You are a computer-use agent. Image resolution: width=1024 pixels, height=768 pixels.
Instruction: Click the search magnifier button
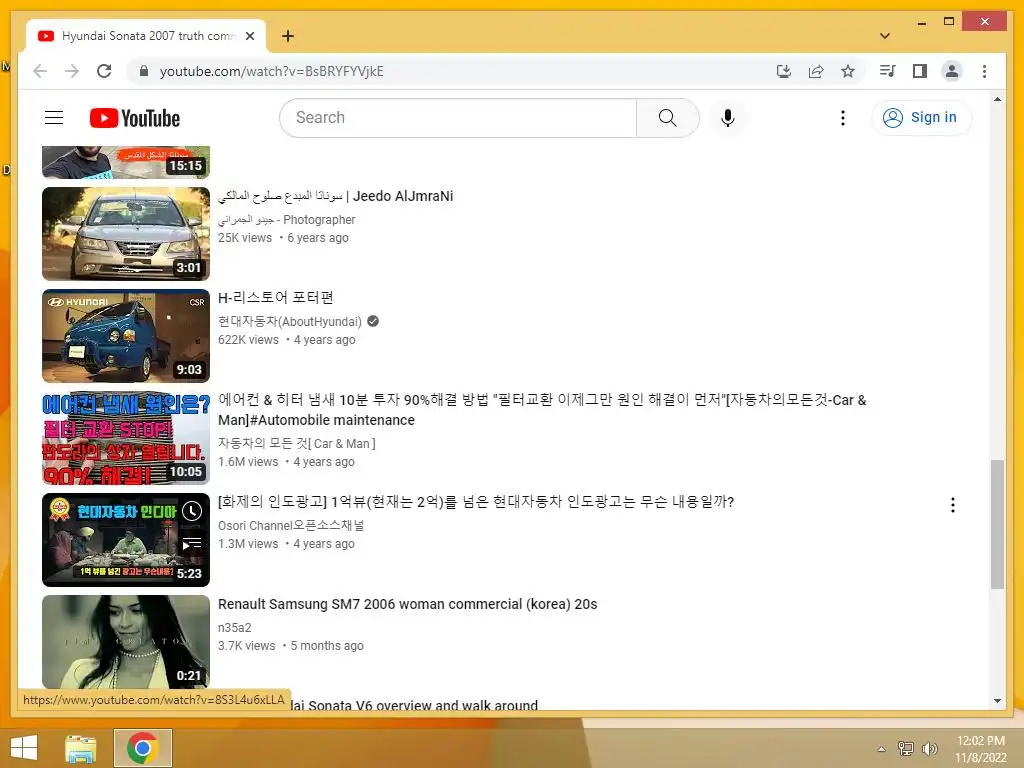point(667,118)
